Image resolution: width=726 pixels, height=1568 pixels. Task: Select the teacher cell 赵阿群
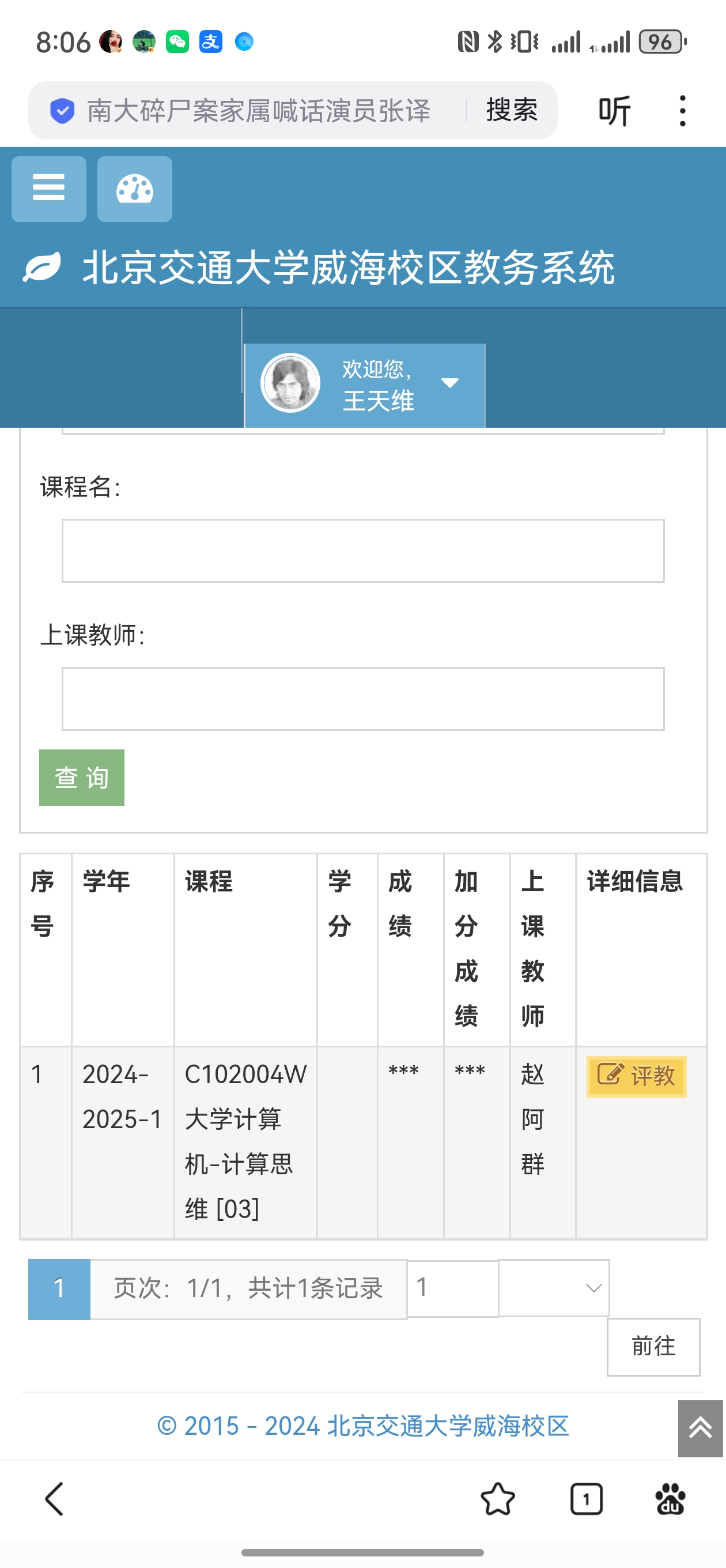(x=543, y=1142)
